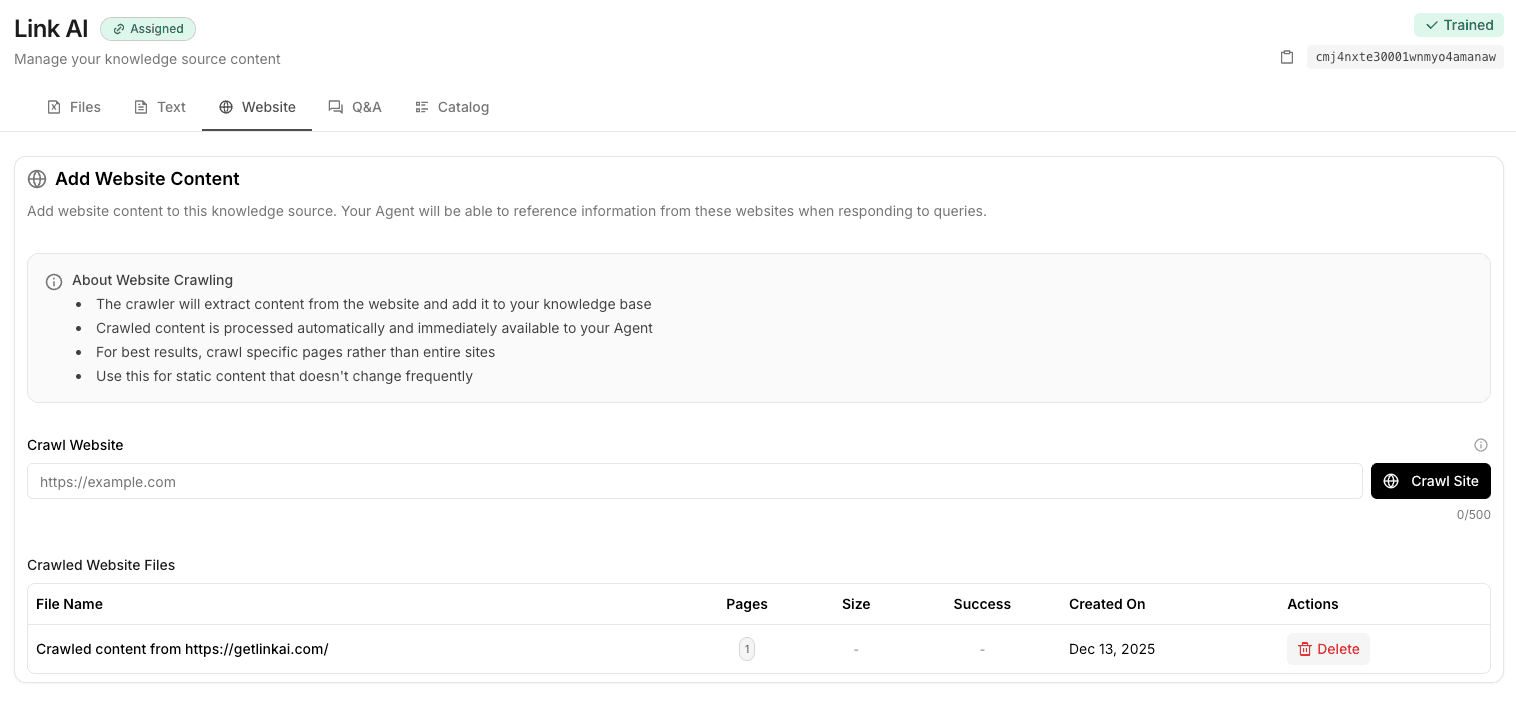1516x701 pixels.
Task: Open the Catalog tab
Action: [452, 107]
